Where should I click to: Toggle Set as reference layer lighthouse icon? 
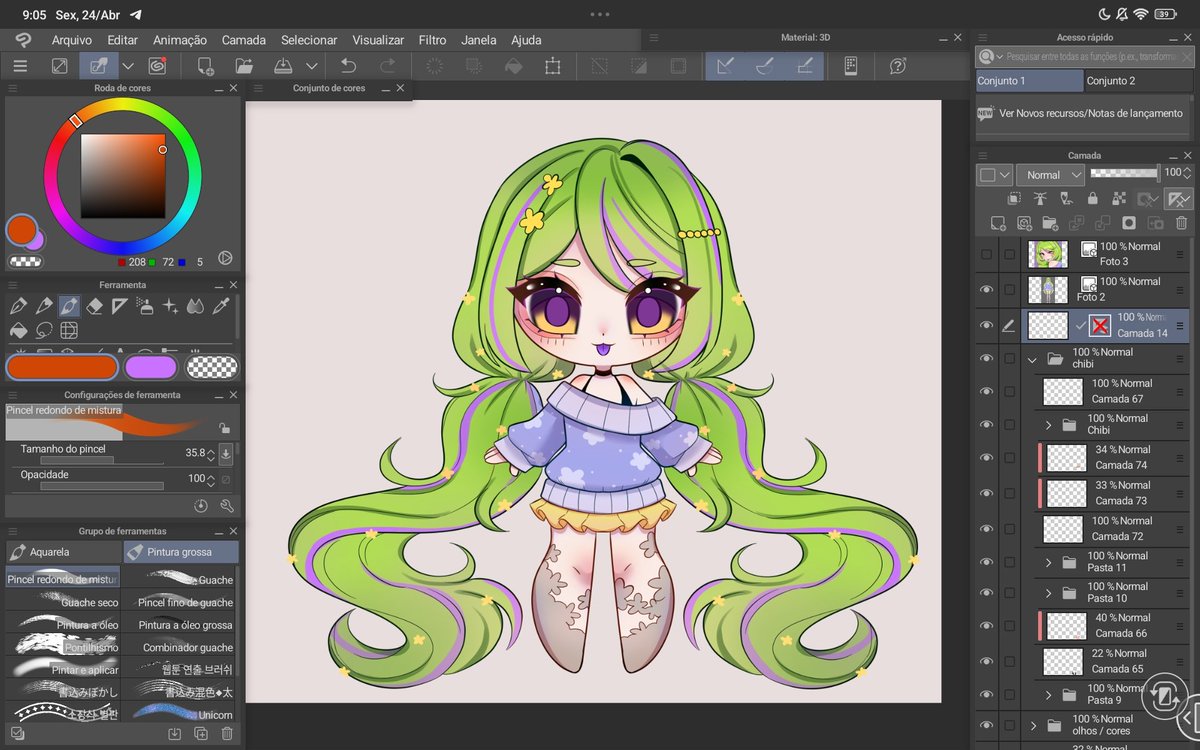pyautogui.click(x=1040, y=199)
